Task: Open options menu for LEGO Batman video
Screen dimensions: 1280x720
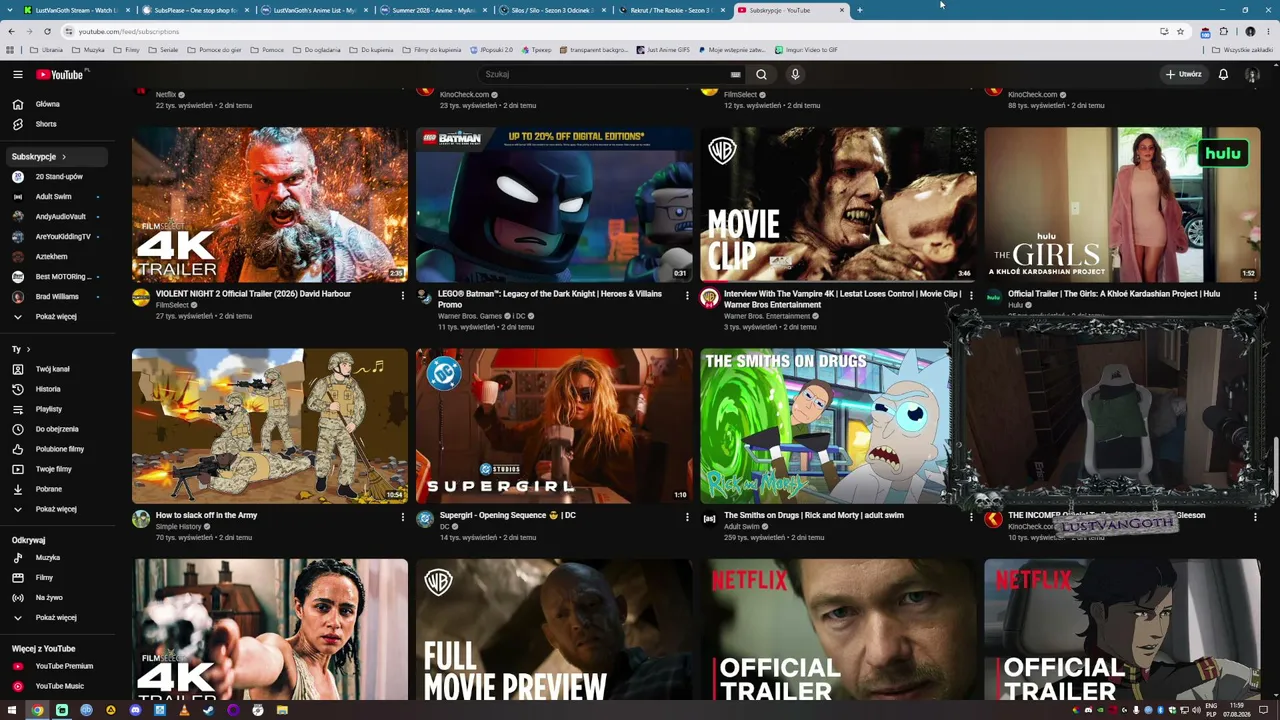Action: (687, 295)
